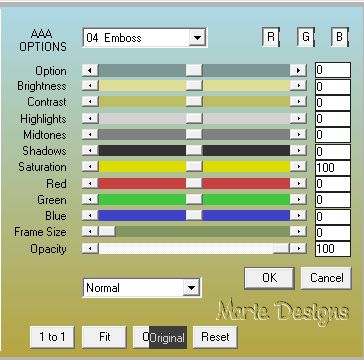Image resolution: width=364 pixels, height=360 pixels.
Task: Click the left arrow of the Opacity slider
Action: [x=90, y=248]
